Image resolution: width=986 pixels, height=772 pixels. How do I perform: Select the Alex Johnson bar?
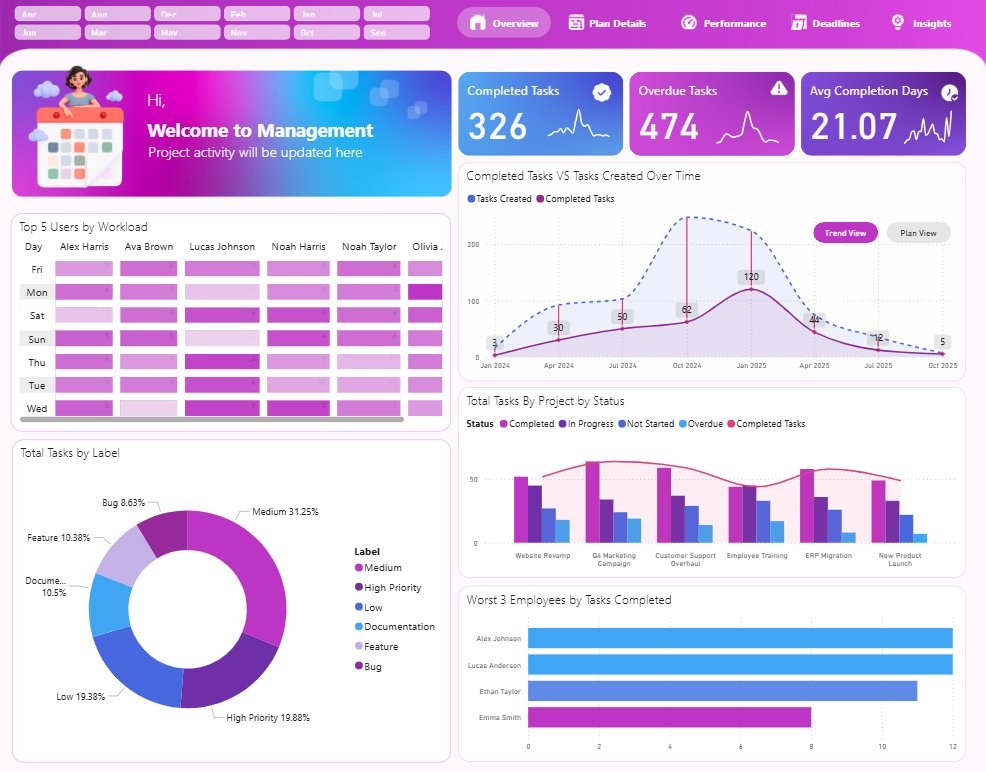click(x=740, y=638)
